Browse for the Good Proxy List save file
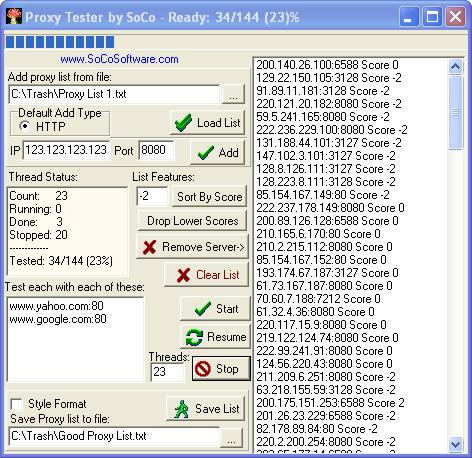 (x=231, y=437)
